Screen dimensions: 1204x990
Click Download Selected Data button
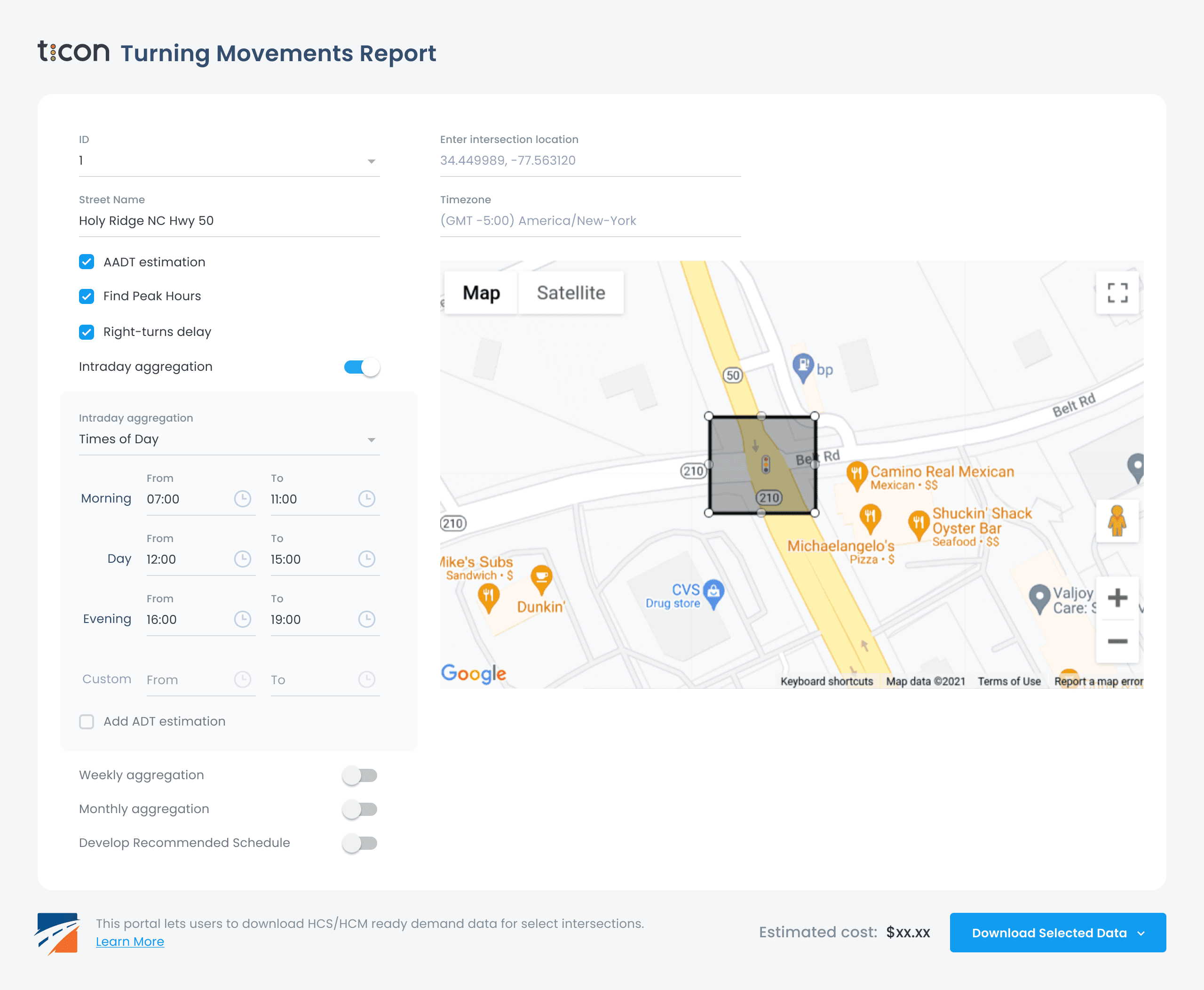[x=1057, y=933]
